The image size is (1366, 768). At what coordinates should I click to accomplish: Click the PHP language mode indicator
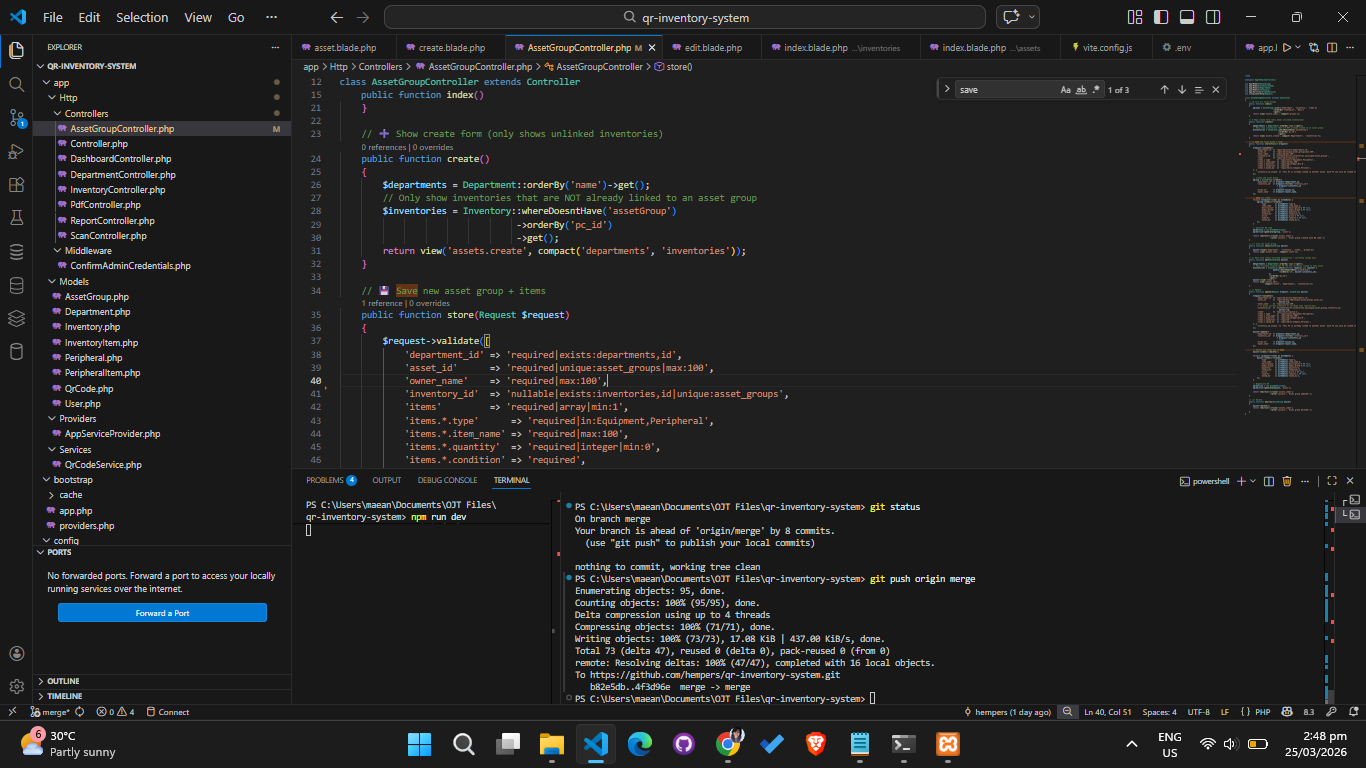1262,712
